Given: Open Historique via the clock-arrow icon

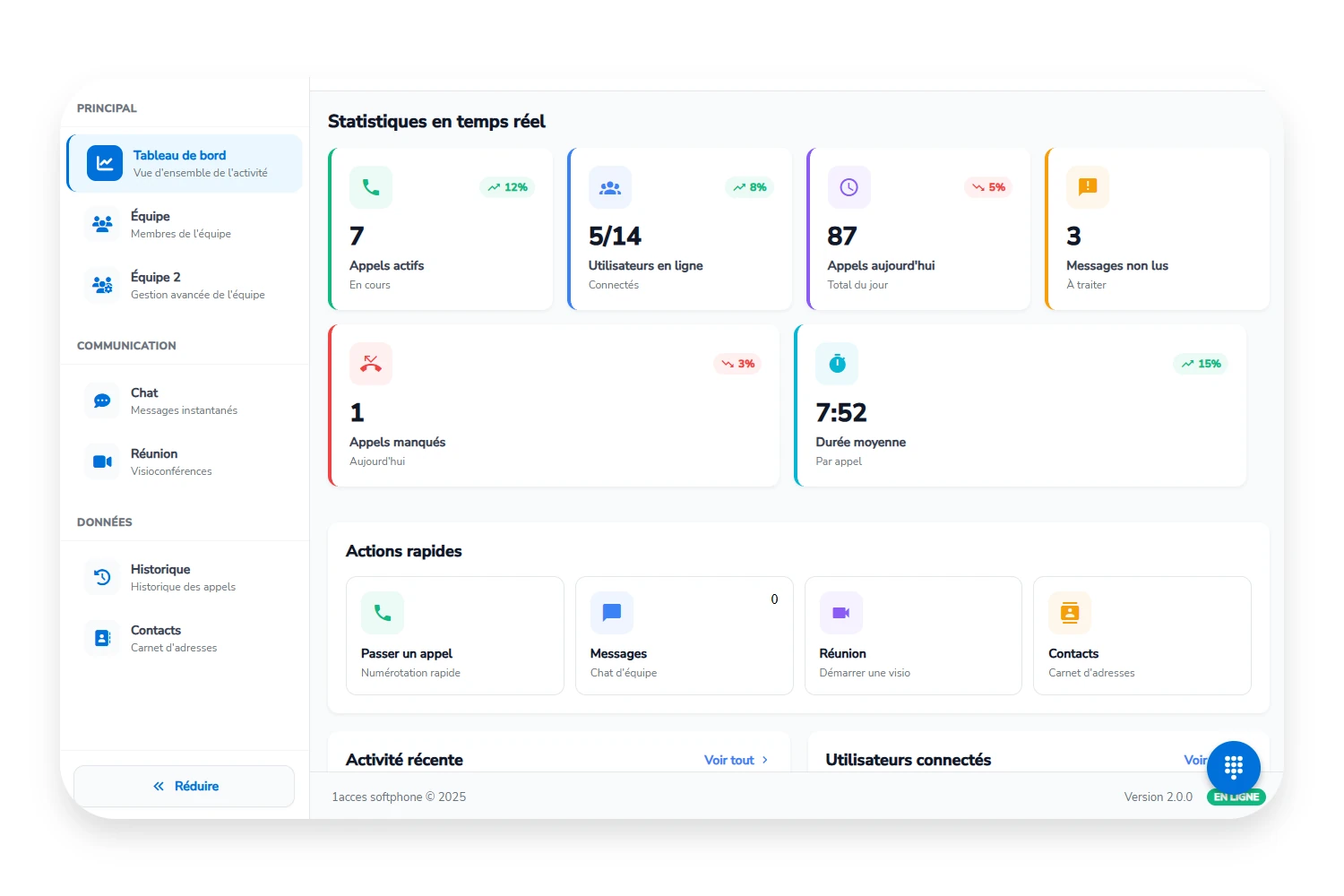Looking at the screenshot, I should [x=101, y=576].
